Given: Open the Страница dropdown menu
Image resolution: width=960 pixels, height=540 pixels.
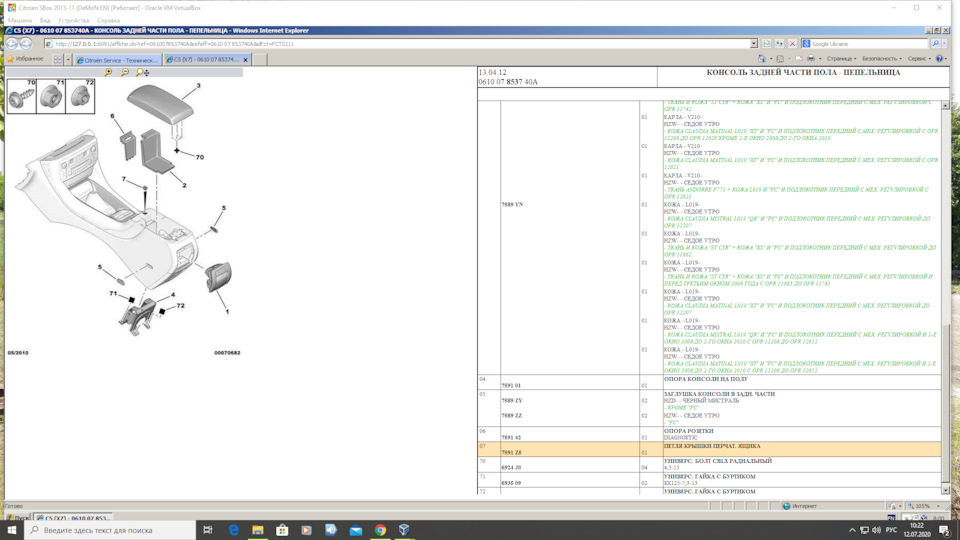Looking at the screenshot, I should [841, 59].
